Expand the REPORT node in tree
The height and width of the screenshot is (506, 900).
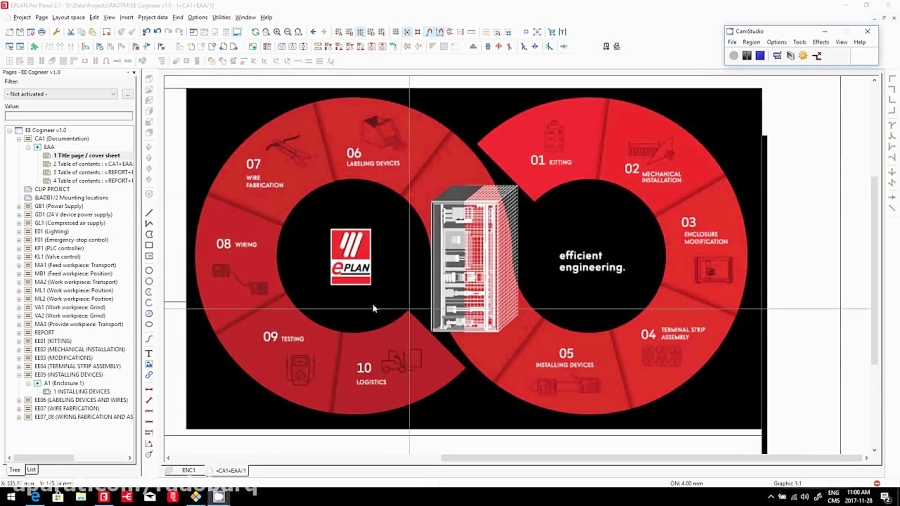point(19,332)
